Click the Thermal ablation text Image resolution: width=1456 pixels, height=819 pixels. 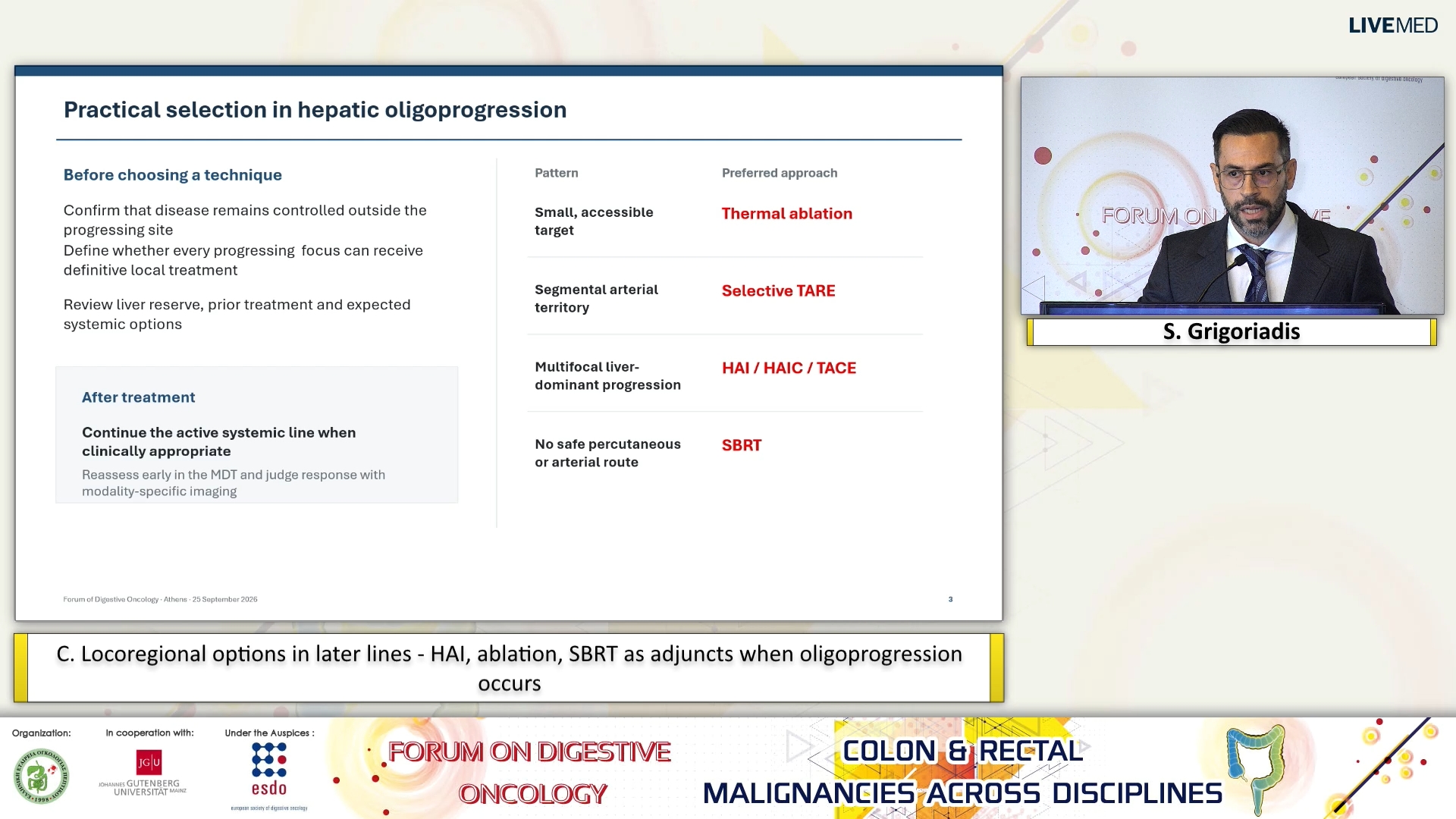coord(786,214)
